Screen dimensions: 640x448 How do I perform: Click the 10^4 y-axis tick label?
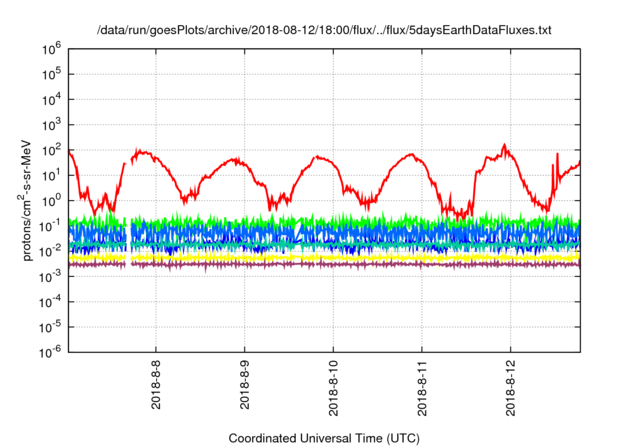point(51,100)
